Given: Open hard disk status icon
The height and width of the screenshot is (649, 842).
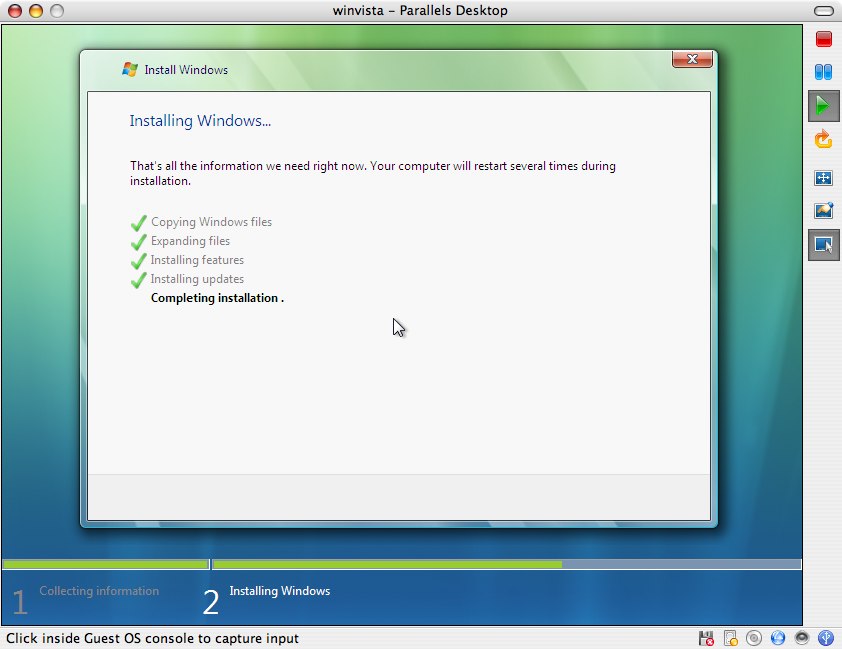Looking at the screenshot, I should click(x=731, y=638).
